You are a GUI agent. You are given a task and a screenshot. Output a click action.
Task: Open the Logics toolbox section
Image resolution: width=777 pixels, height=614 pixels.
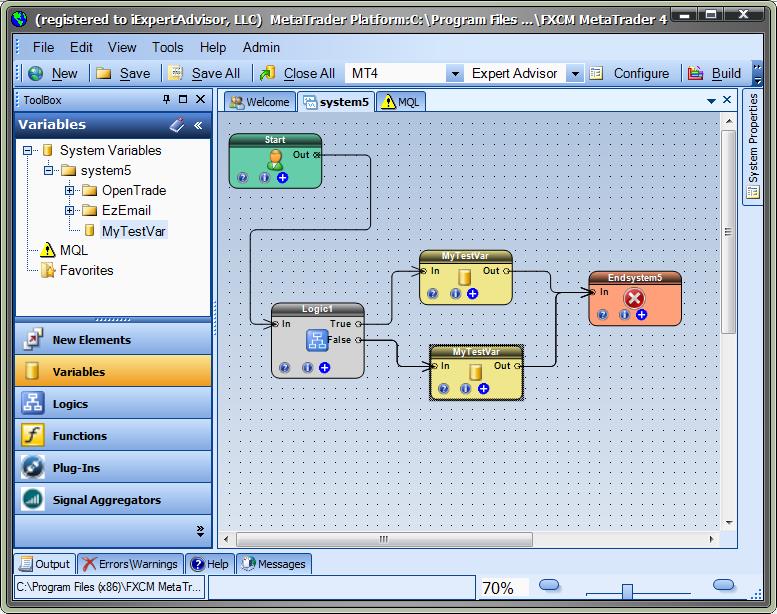point(113,403)
